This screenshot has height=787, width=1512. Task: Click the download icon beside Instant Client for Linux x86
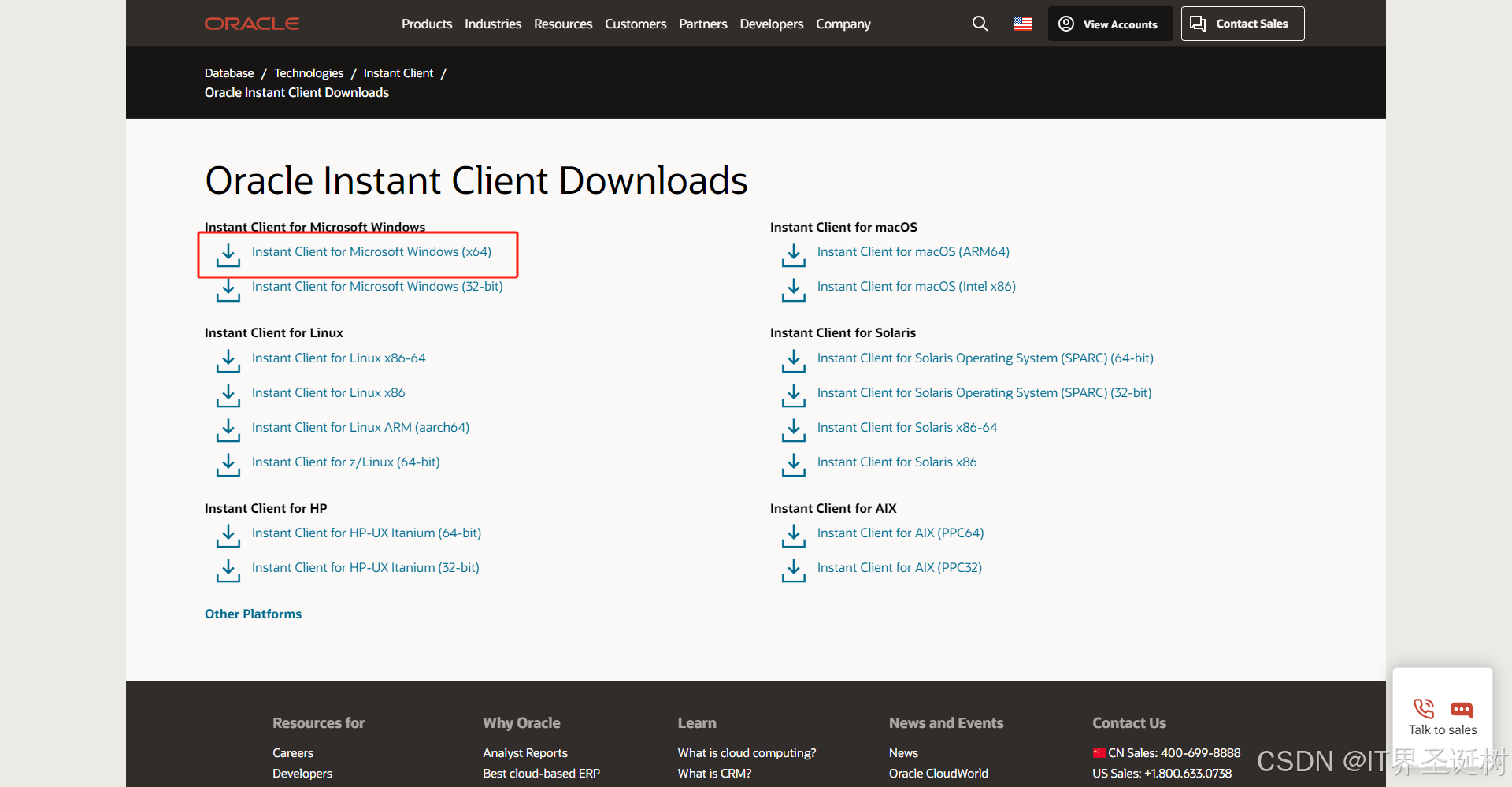(x=228, y=395)
